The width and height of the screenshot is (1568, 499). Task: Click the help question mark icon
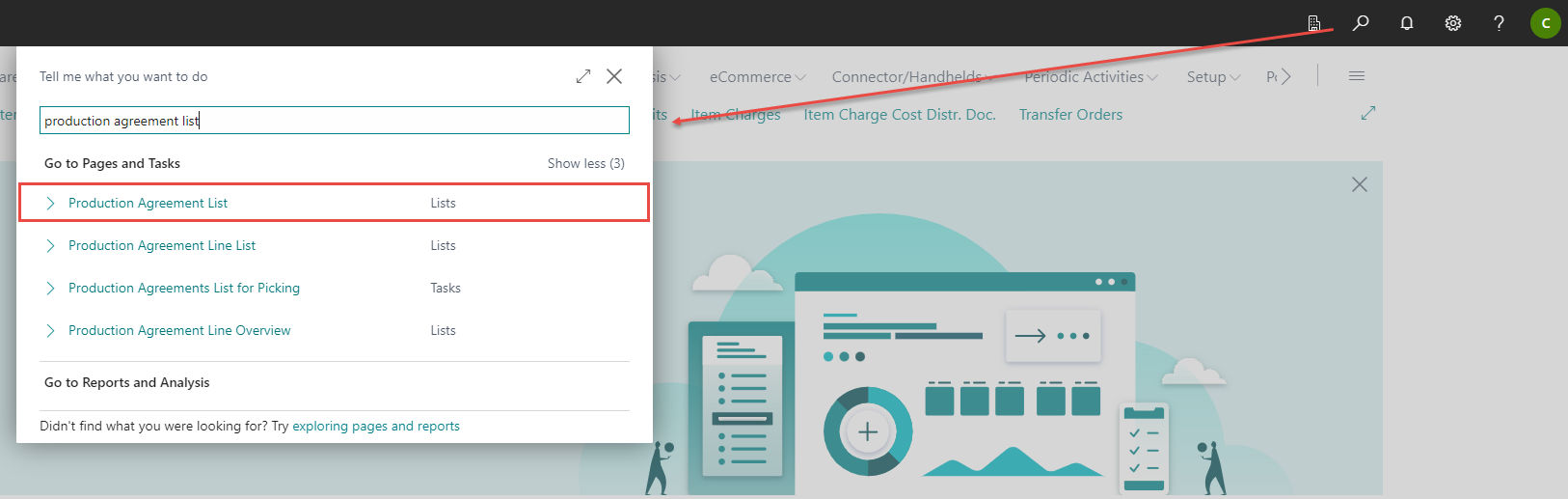[1499, 23]
